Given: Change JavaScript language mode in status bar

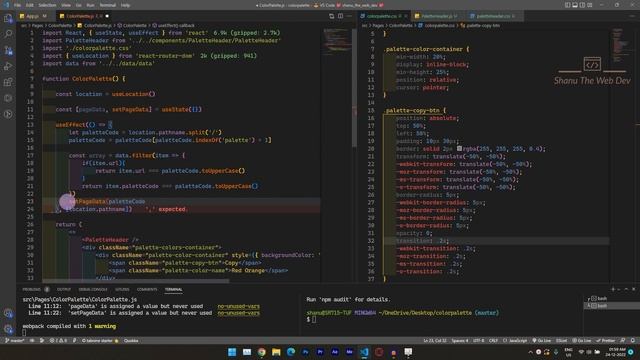Looking at the screenshot, I should coord(515,340).
